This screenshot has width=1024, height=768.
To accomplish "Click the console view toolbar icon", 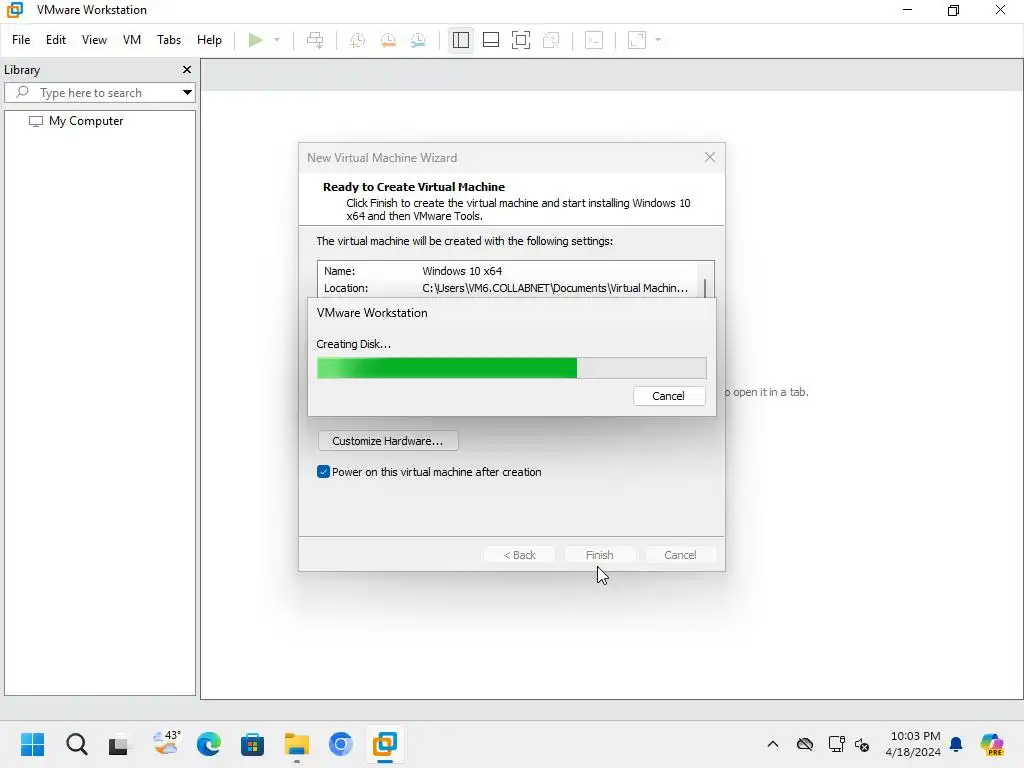I will 594,40.
